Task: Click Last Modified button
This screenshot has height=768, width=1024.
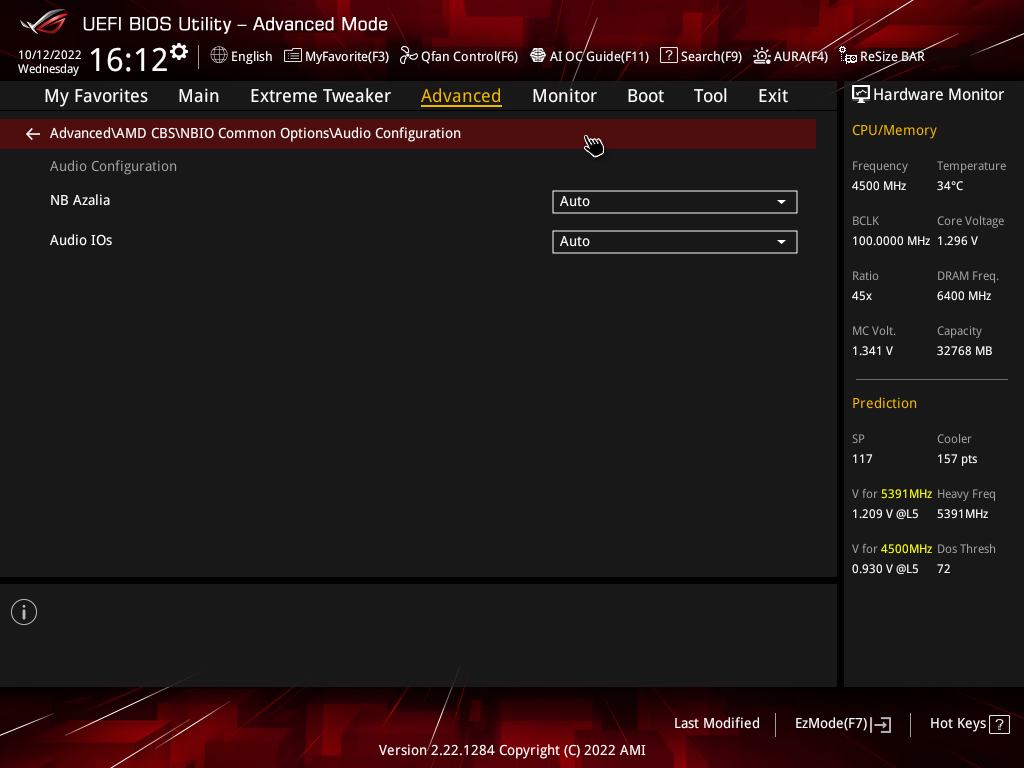Action: click(x=716, y=724)
